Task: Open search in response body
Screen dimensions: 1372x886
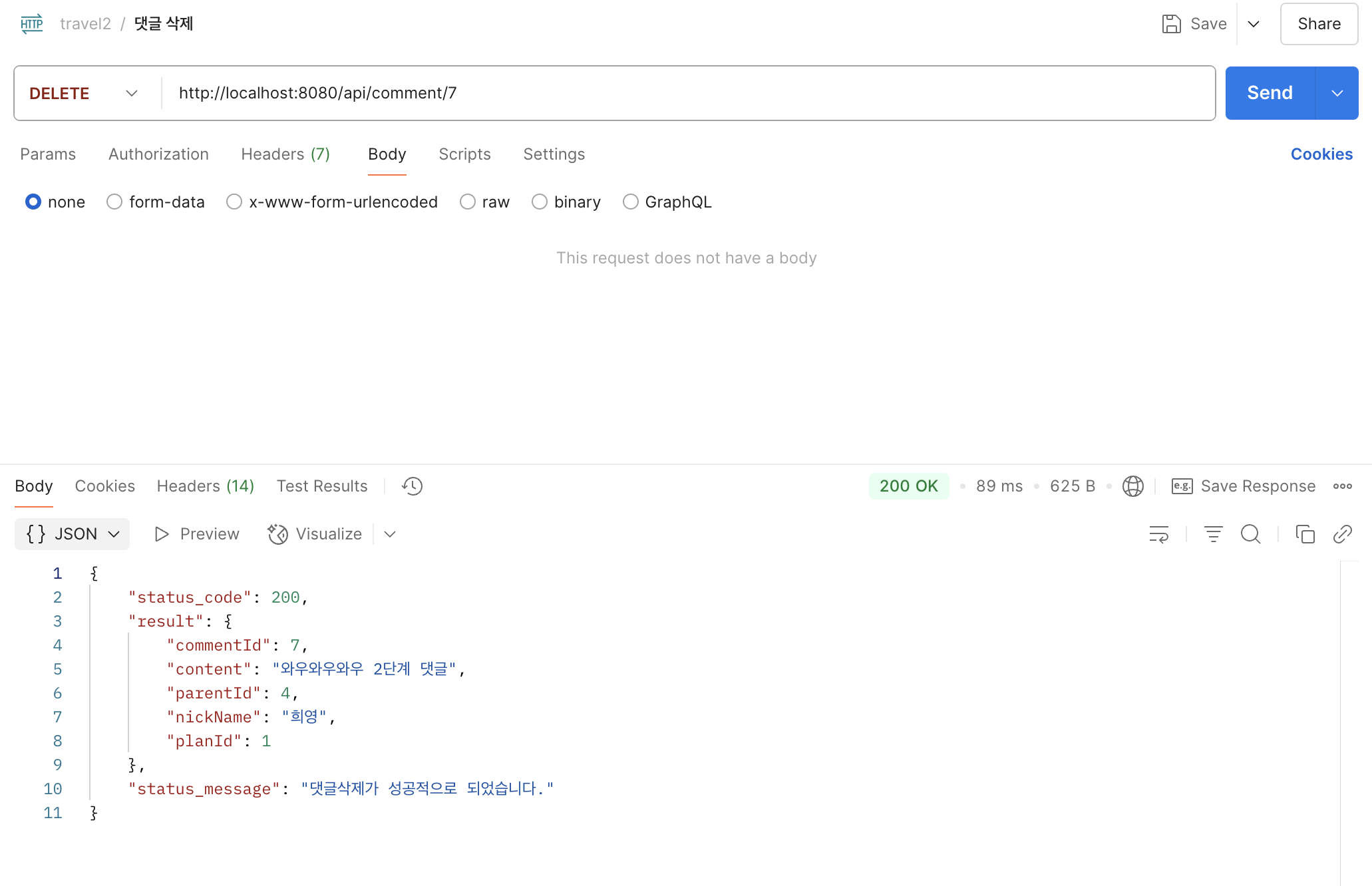Action: tap(1250, 534)
